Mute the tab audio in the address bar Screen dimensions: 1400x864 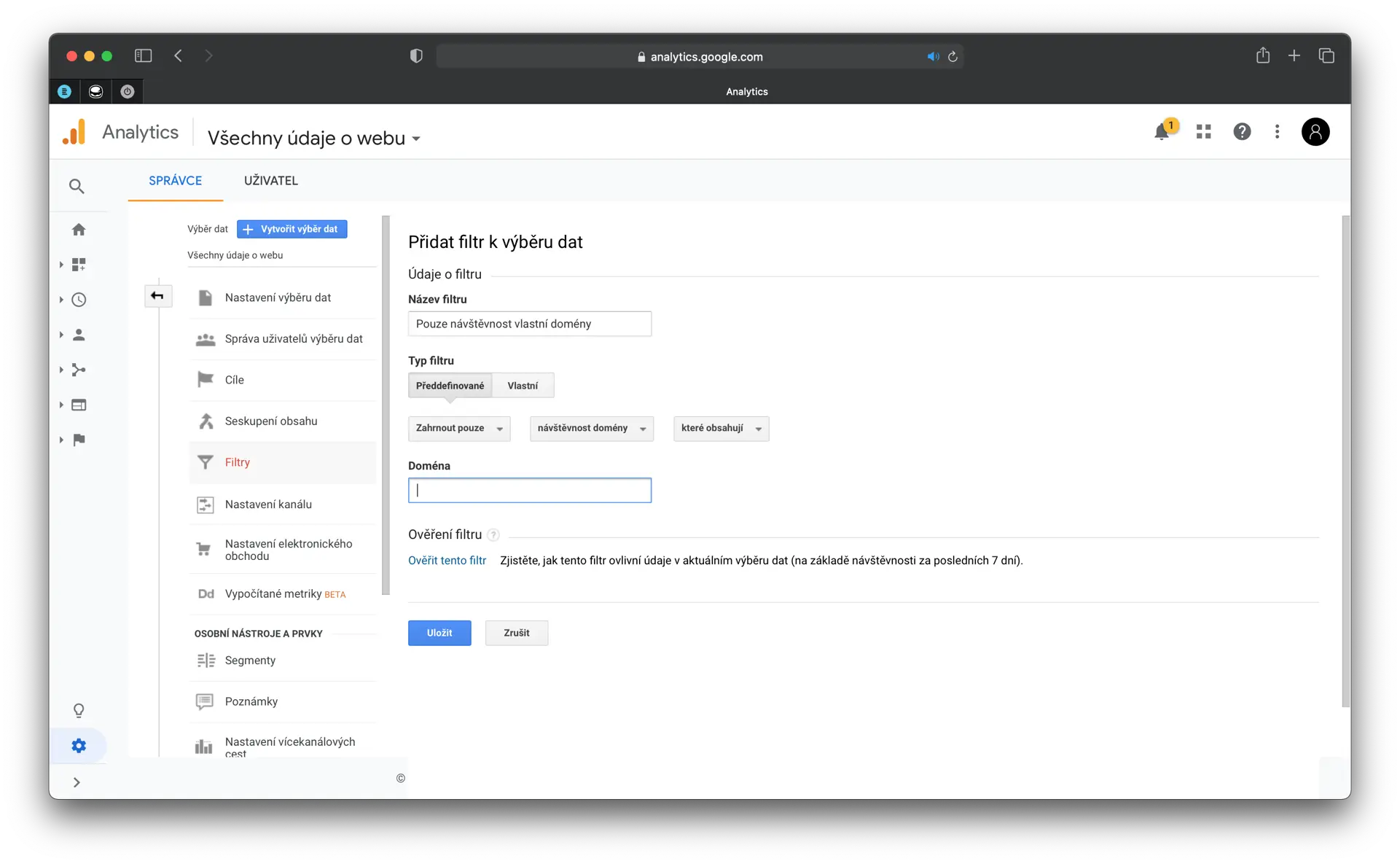coord(932,57)
